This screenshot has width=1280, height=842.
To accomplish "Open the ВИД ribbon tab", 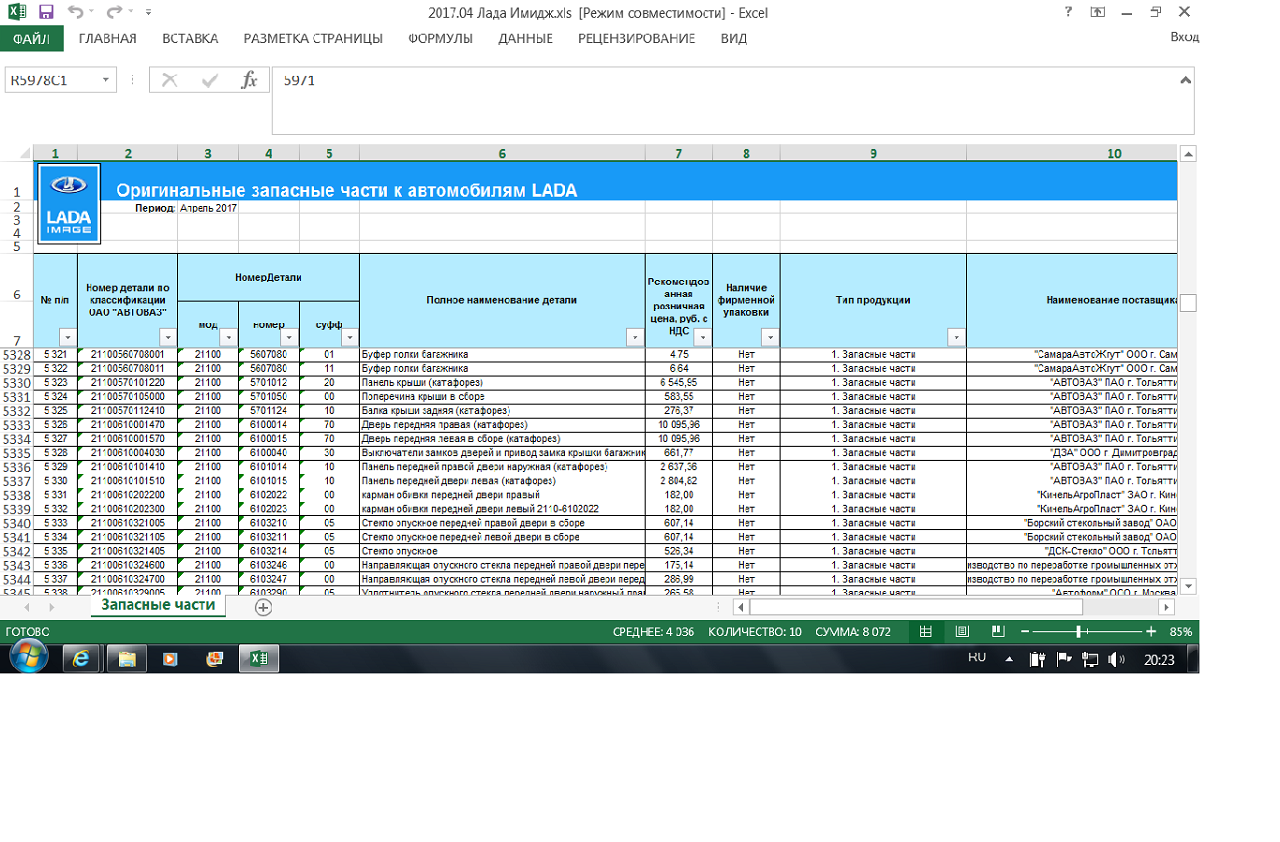I will [x=734, y=39].
